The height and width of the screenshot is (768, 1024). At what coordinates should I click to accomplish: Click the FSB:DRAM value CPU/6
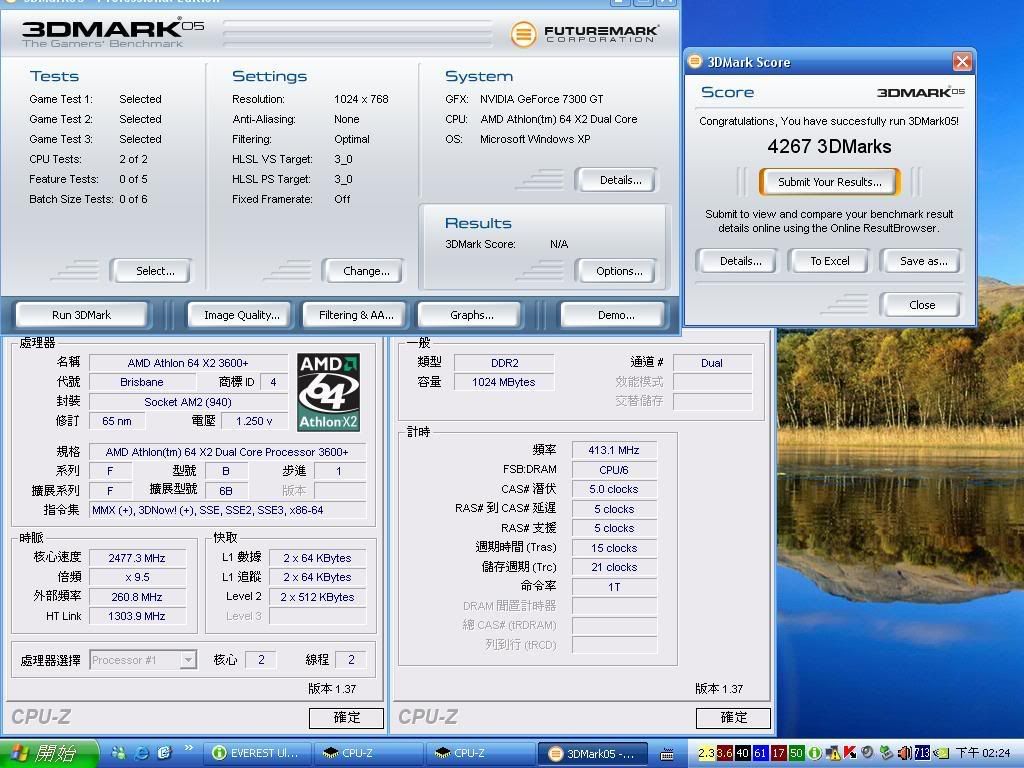(x=614, y=470)
